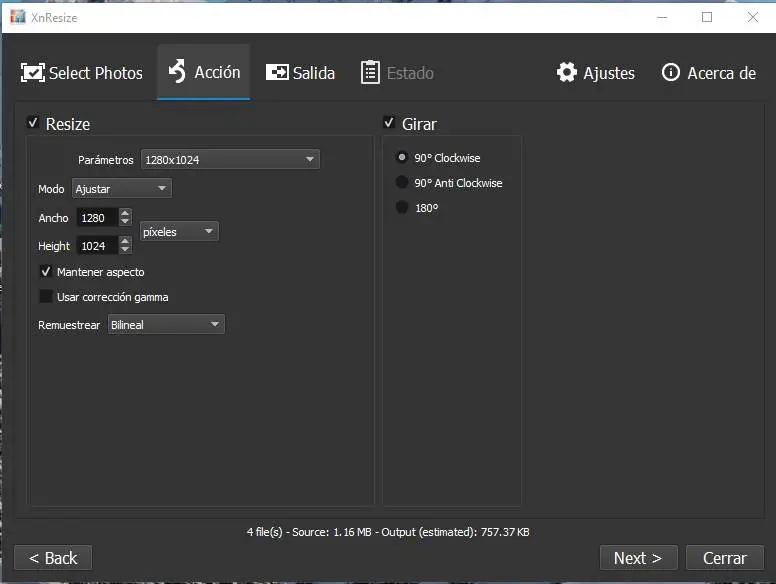Click the Acción rotate arrow icon

(177, 71)
